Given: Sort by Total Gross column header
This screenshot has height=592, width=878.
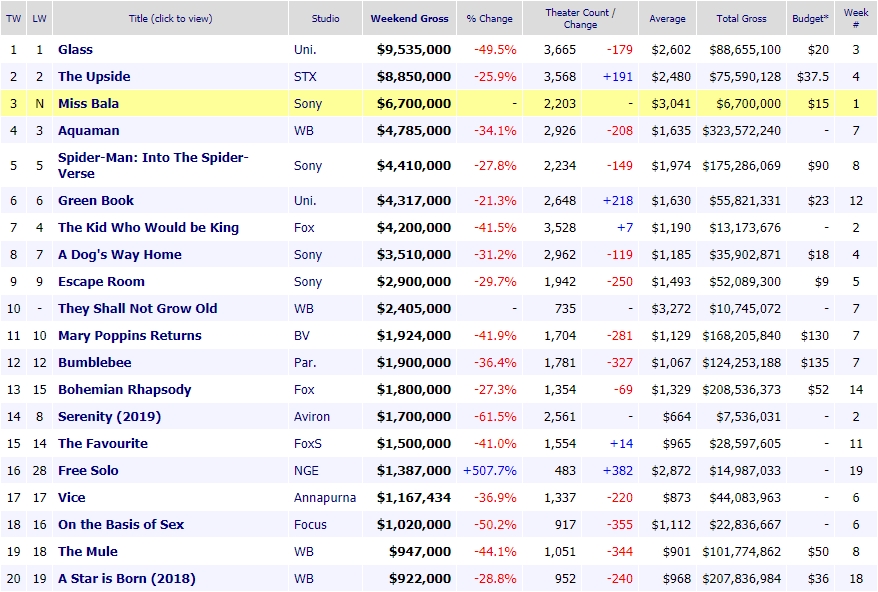Looking at the screenshot, I should (x=741, y=18).
